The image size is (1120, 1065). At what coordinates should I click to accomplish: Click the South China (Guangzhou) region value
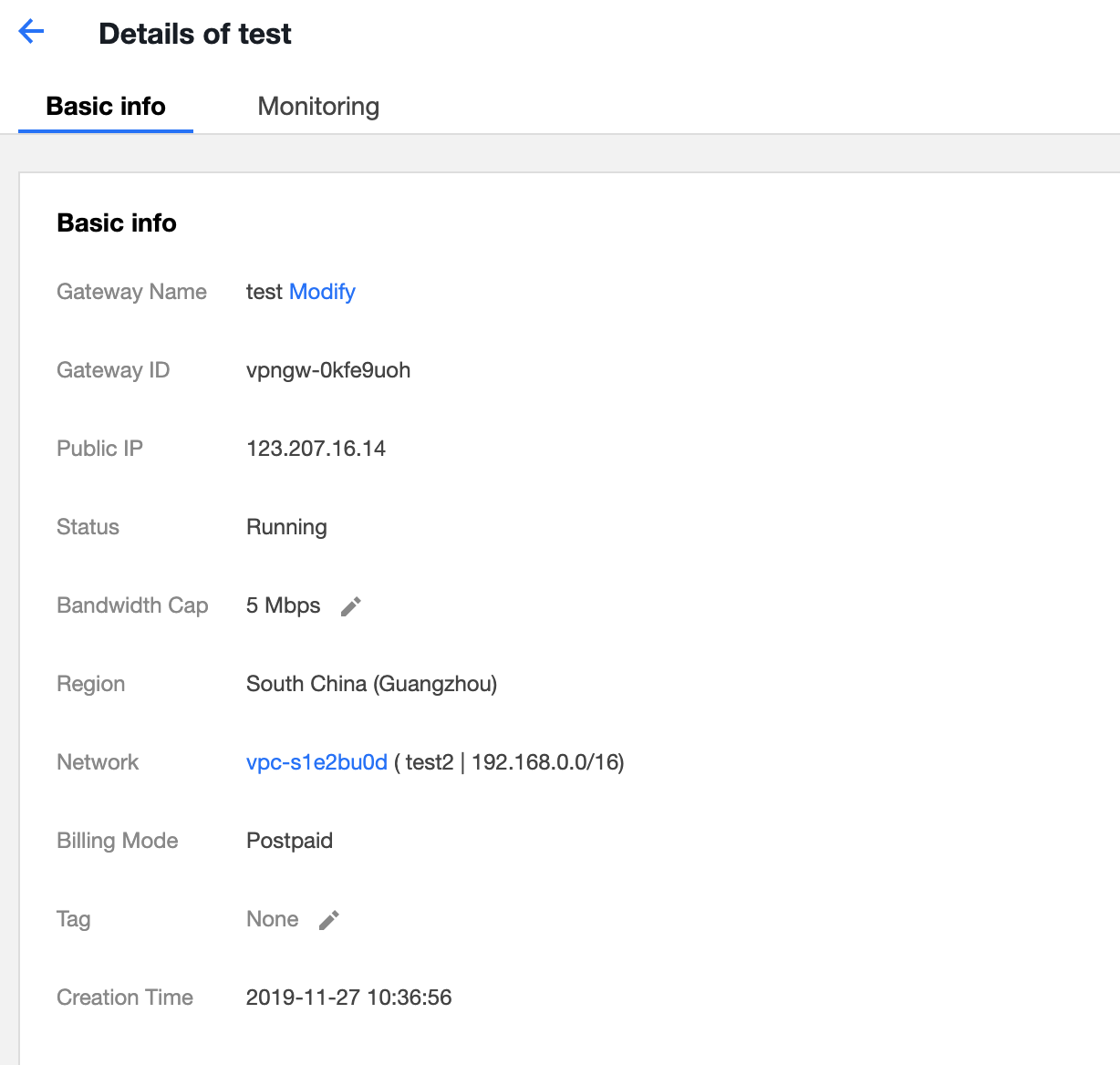[x=371, y=684]
